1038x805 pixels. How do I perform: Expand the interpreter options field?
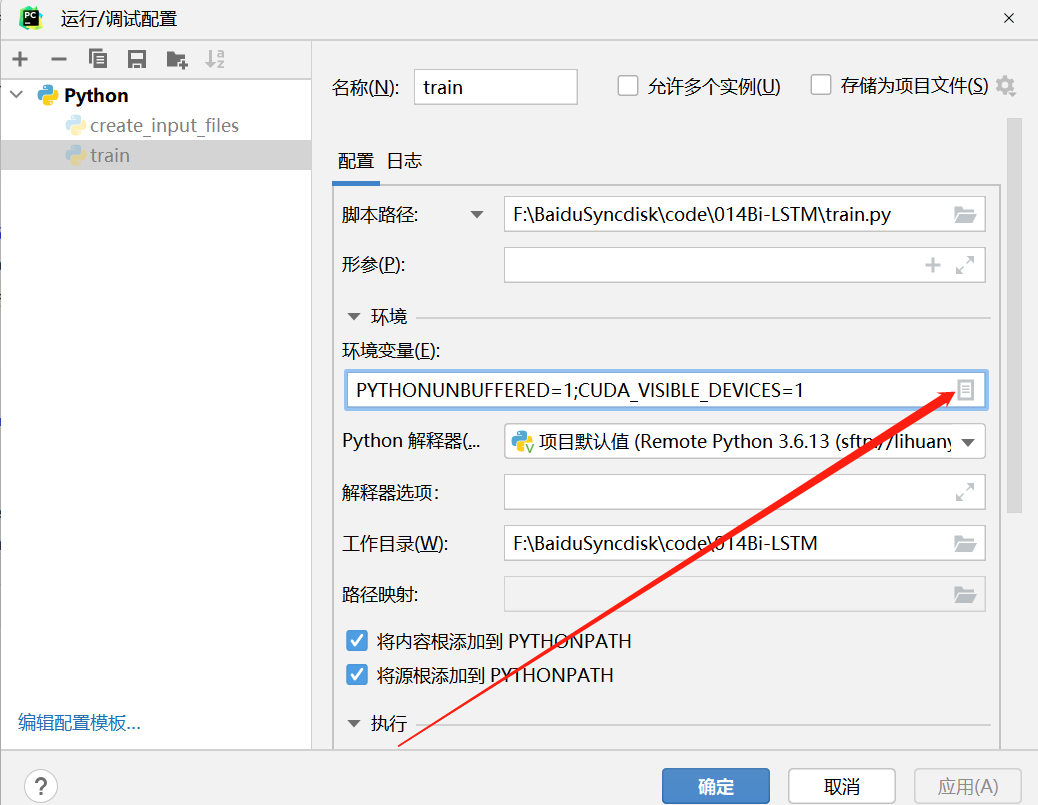pos(965,492)
